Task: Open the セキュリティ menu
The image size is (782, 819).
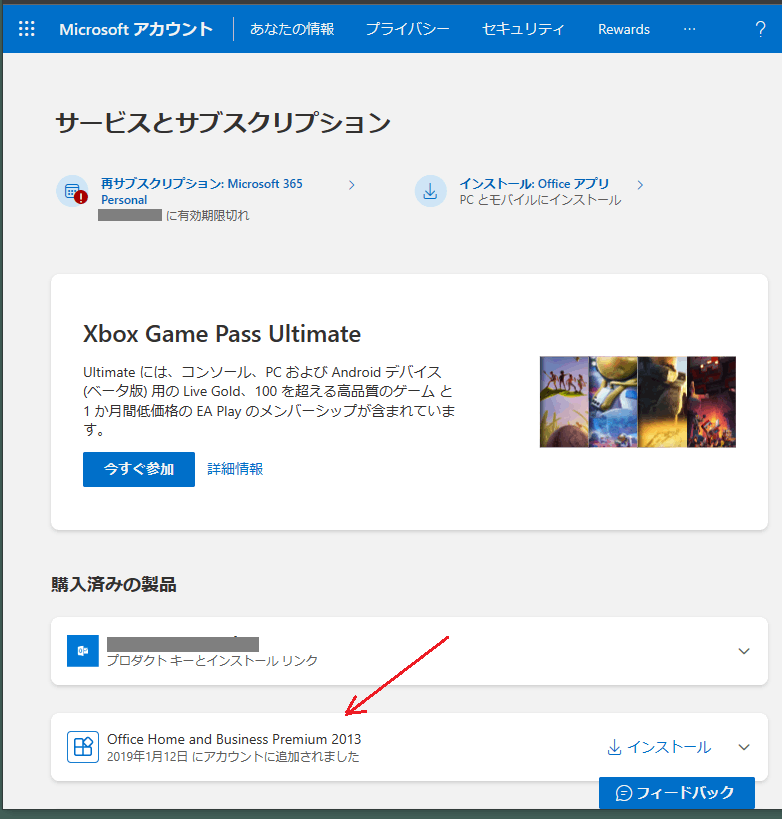Action: click(523, 29)
